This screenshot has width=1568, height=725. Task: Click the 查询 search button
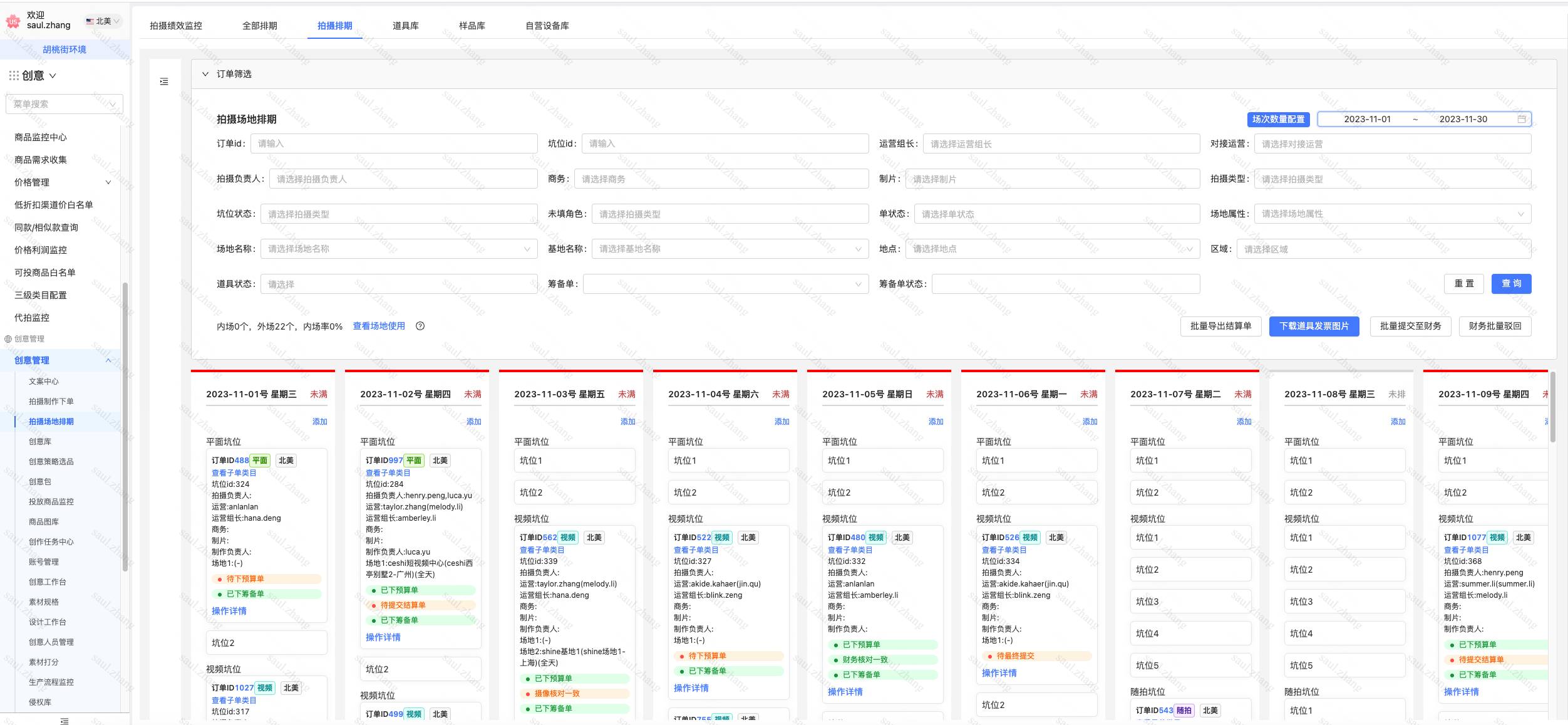coord(1511,284)
